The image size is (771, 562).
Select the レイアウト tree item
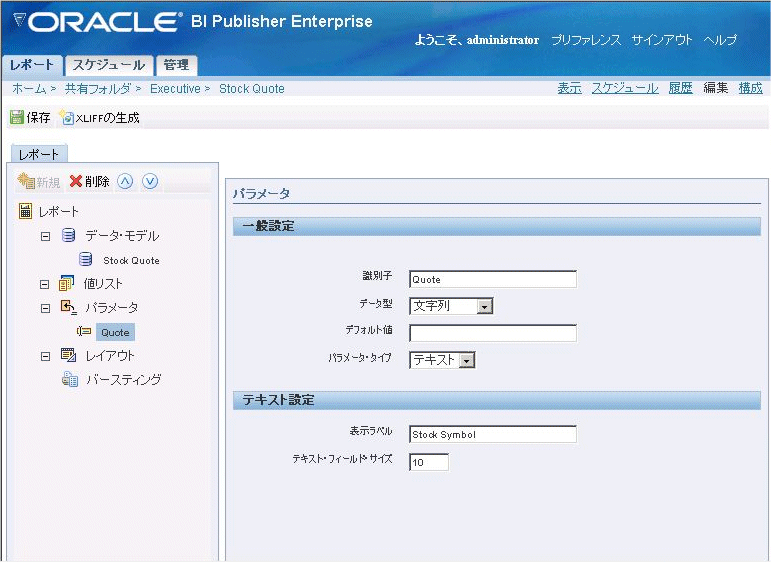coord(110,355)
